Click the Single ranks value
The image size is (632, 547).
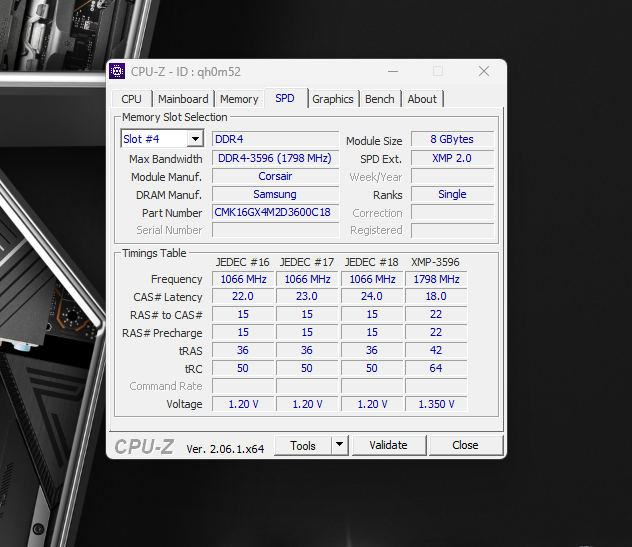[x=452, y=194]
